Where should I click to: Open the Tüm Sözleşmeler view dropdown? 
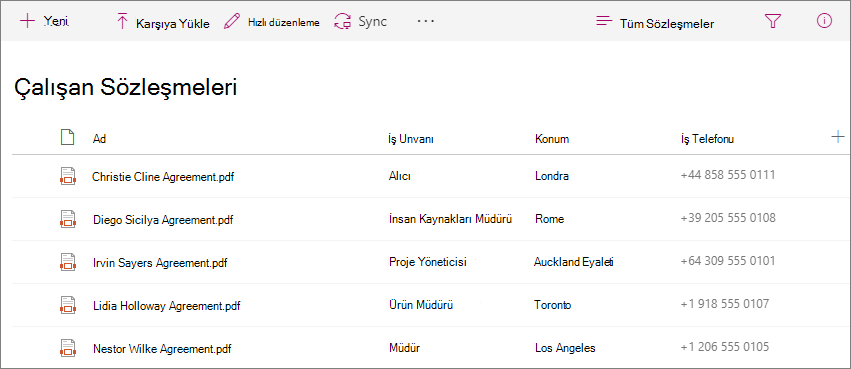coord(655,23)
